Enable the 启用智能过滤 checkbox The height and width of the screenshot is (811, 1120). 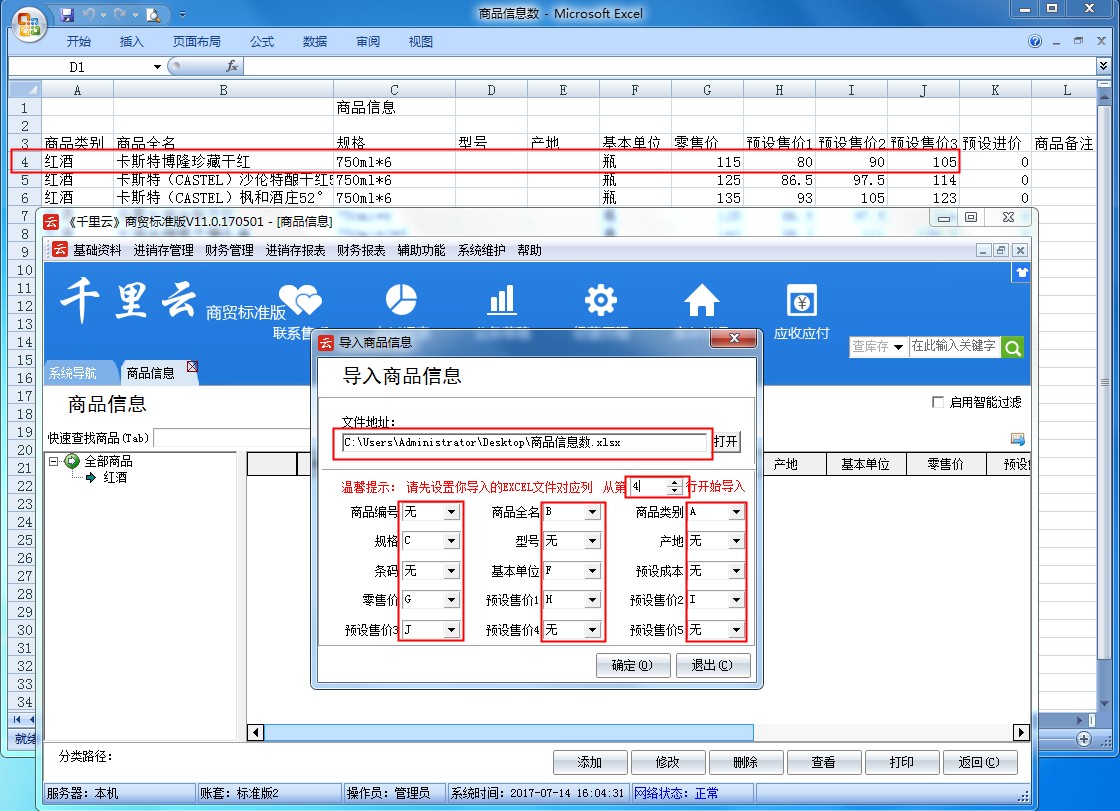pos(937,402)
